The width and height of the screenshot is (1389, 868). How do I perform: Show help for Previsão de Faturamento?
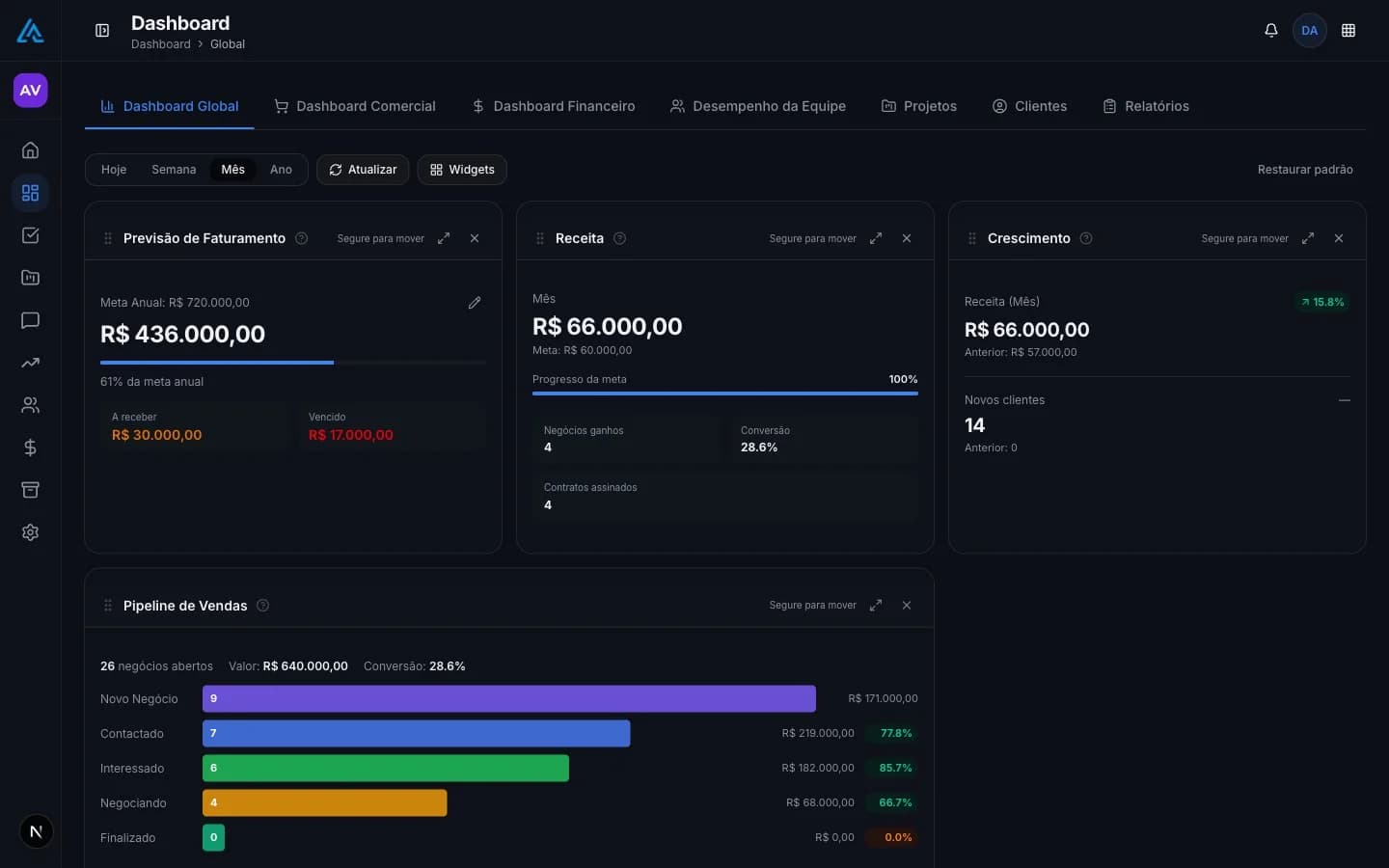pyautogui.click(x=302, y=238)
